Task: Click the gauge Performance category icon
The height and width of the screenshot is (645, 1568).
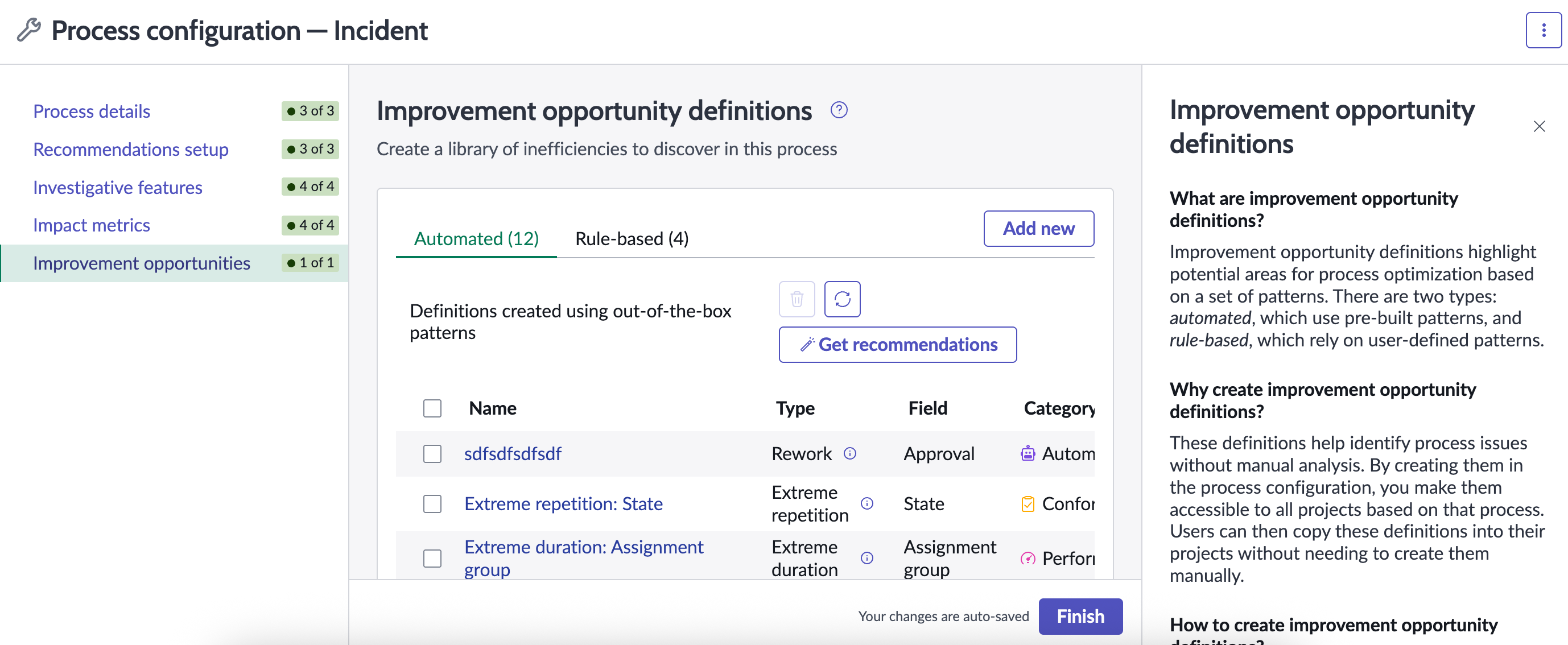Action: [1028, 558]
